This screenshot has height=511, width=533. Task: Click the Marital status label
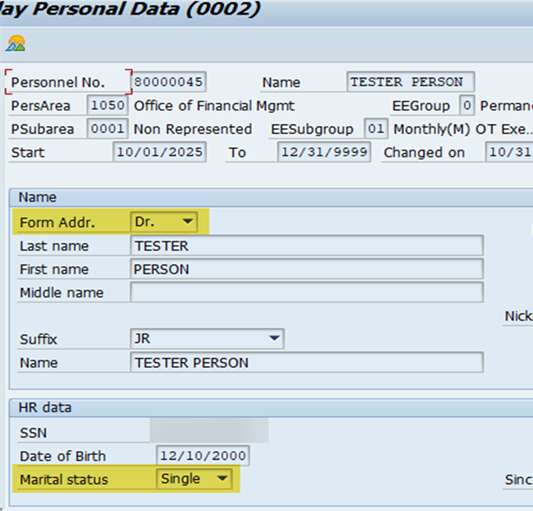click(64, 480)
